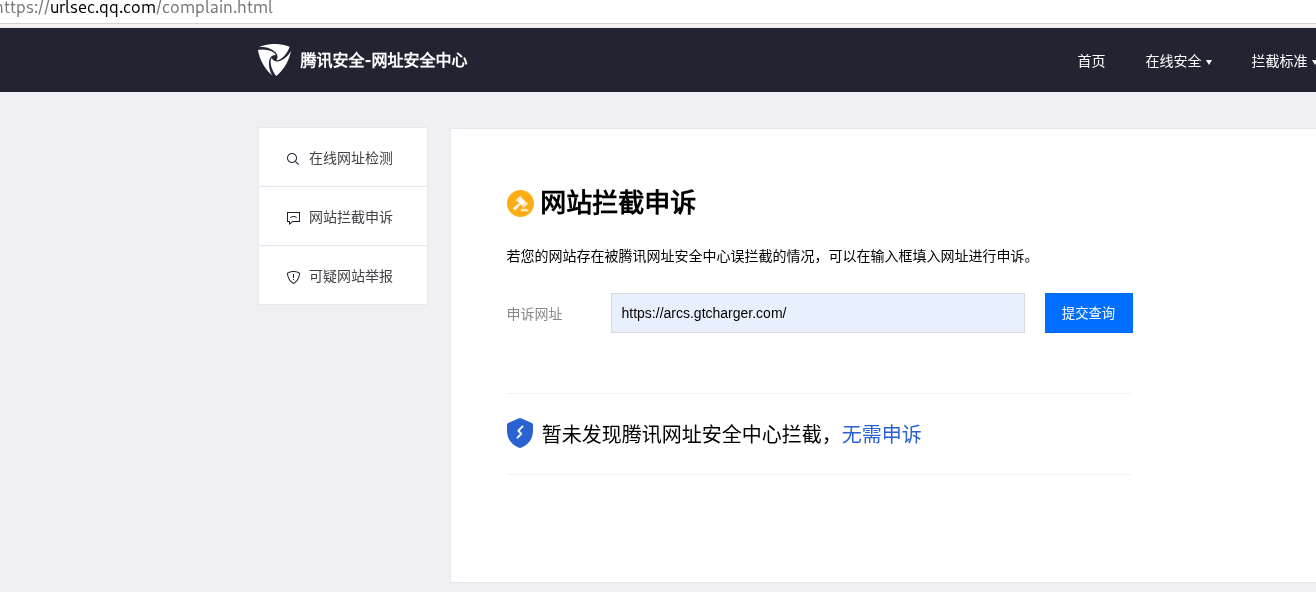Select 可疑网站举报 in the sidebar
This screenshot has height=592, width=1316.
pyautogui.click(x=343, y=276)
